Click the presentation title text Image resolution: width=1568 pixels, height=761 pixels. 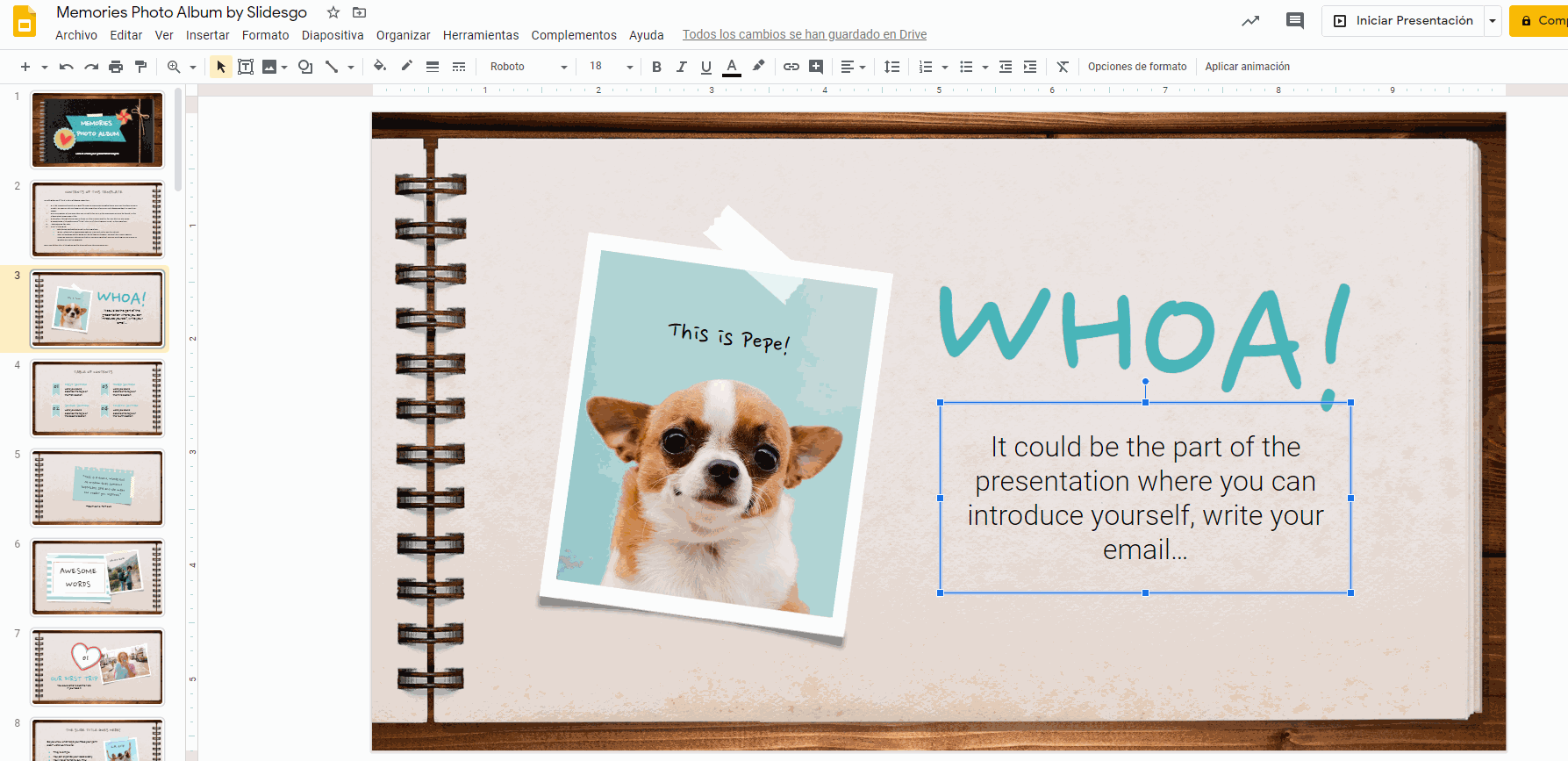point(182,12)
